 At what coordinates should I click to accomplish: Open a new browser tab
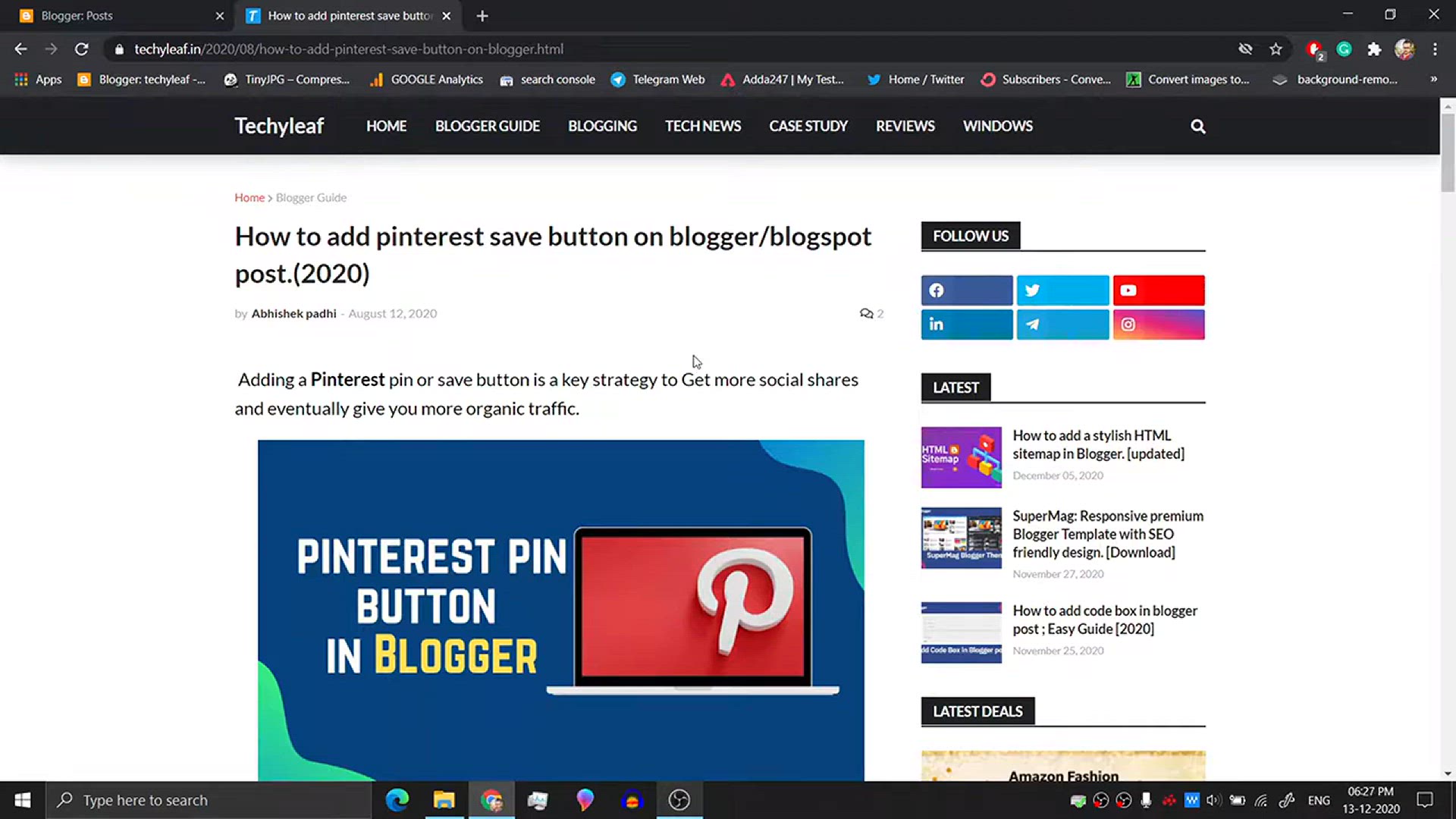[482, 16]
